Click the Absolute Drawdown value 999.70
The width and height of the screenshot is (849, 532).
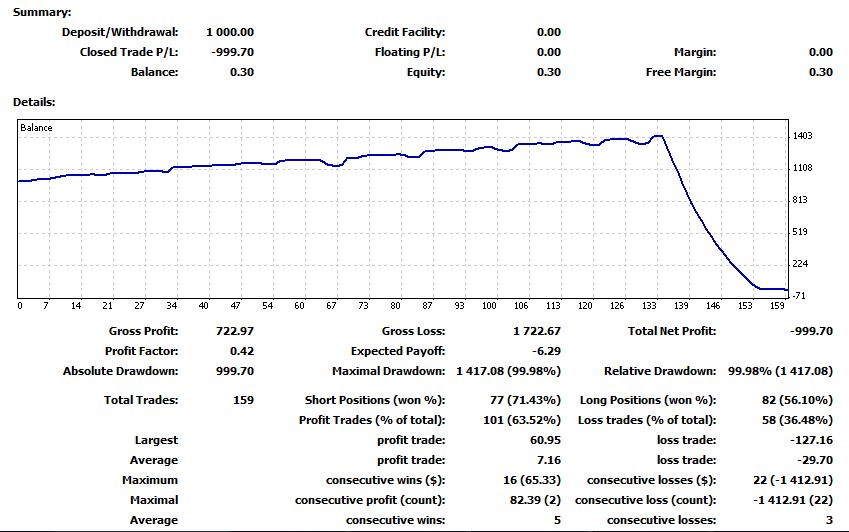click(235, 371)
